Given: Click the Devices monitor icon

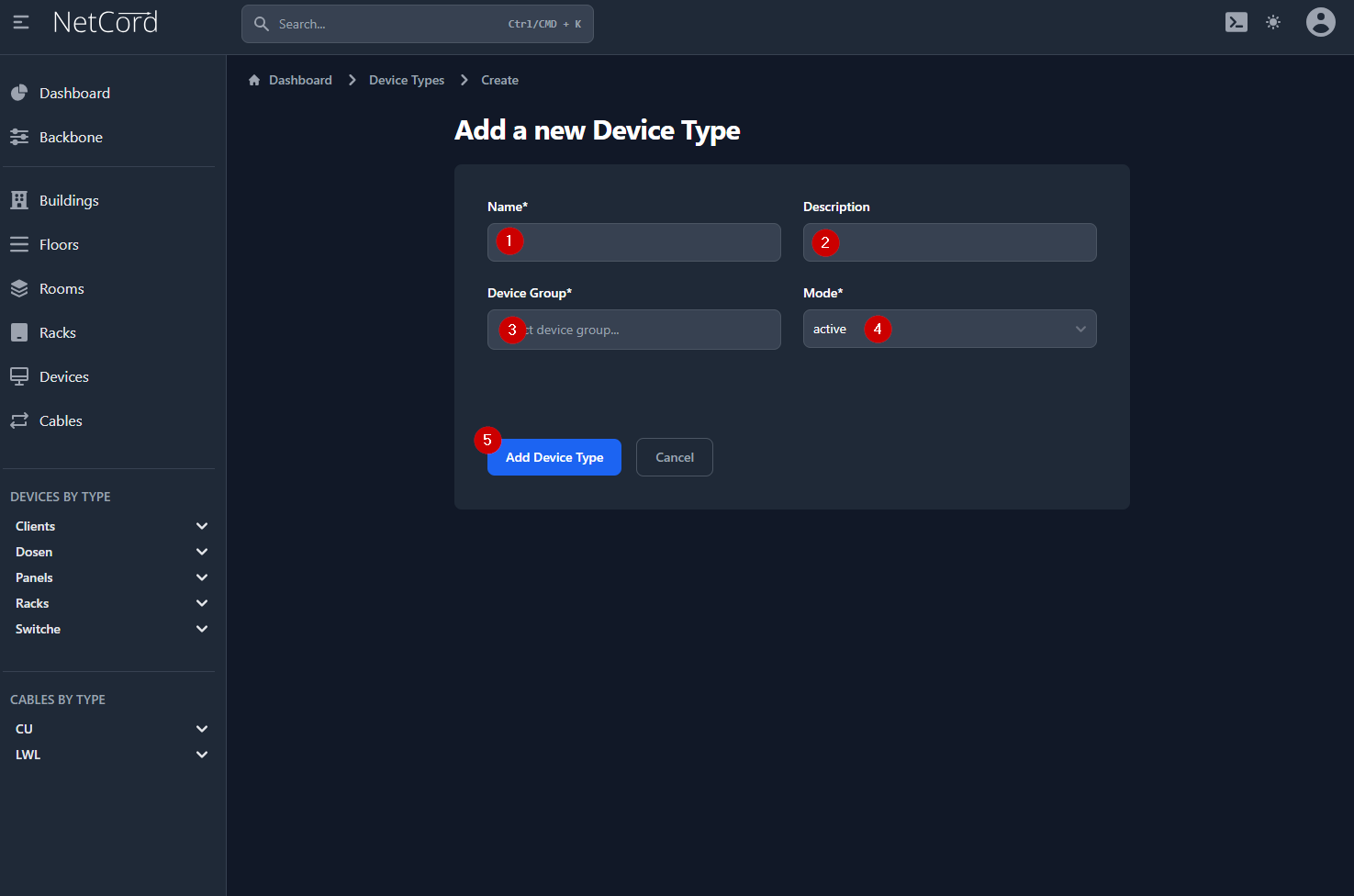Looking at the screenshot, I should [x=19, y=376].
